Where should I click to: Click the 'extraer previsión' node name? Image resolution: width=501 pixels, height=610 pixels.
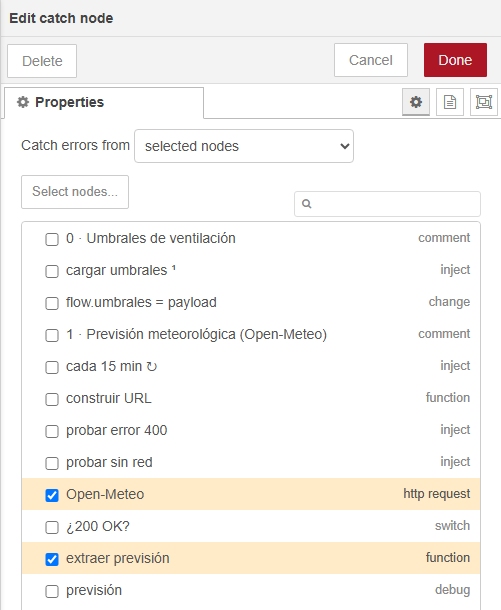point(117,558)
